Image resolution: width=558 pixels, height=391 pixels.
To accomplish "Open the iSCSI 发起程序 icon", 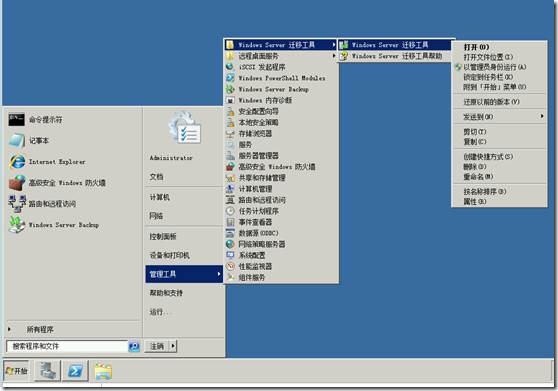I will point(230,67).
